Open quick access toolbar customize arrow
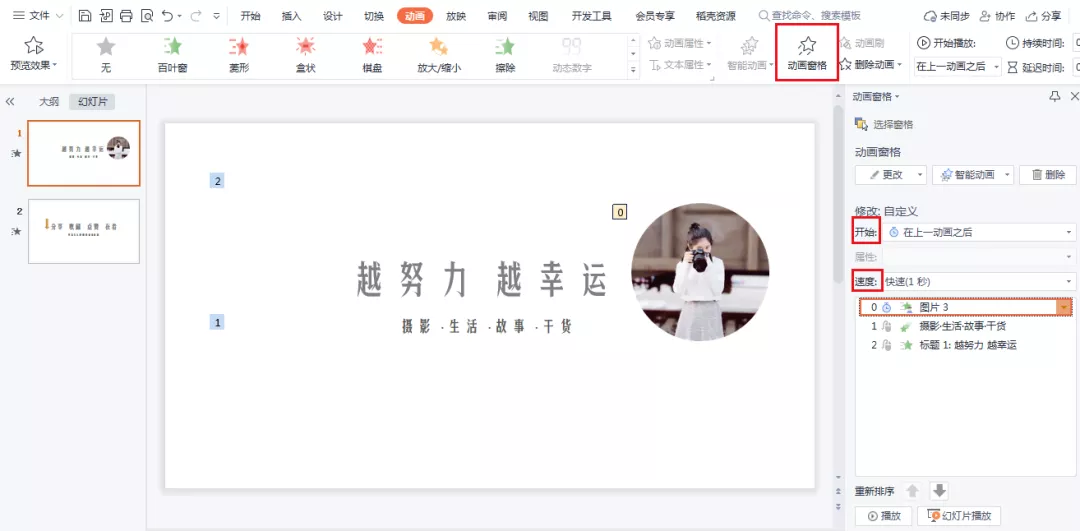1080x531 pixels. [x=217, y=16]
